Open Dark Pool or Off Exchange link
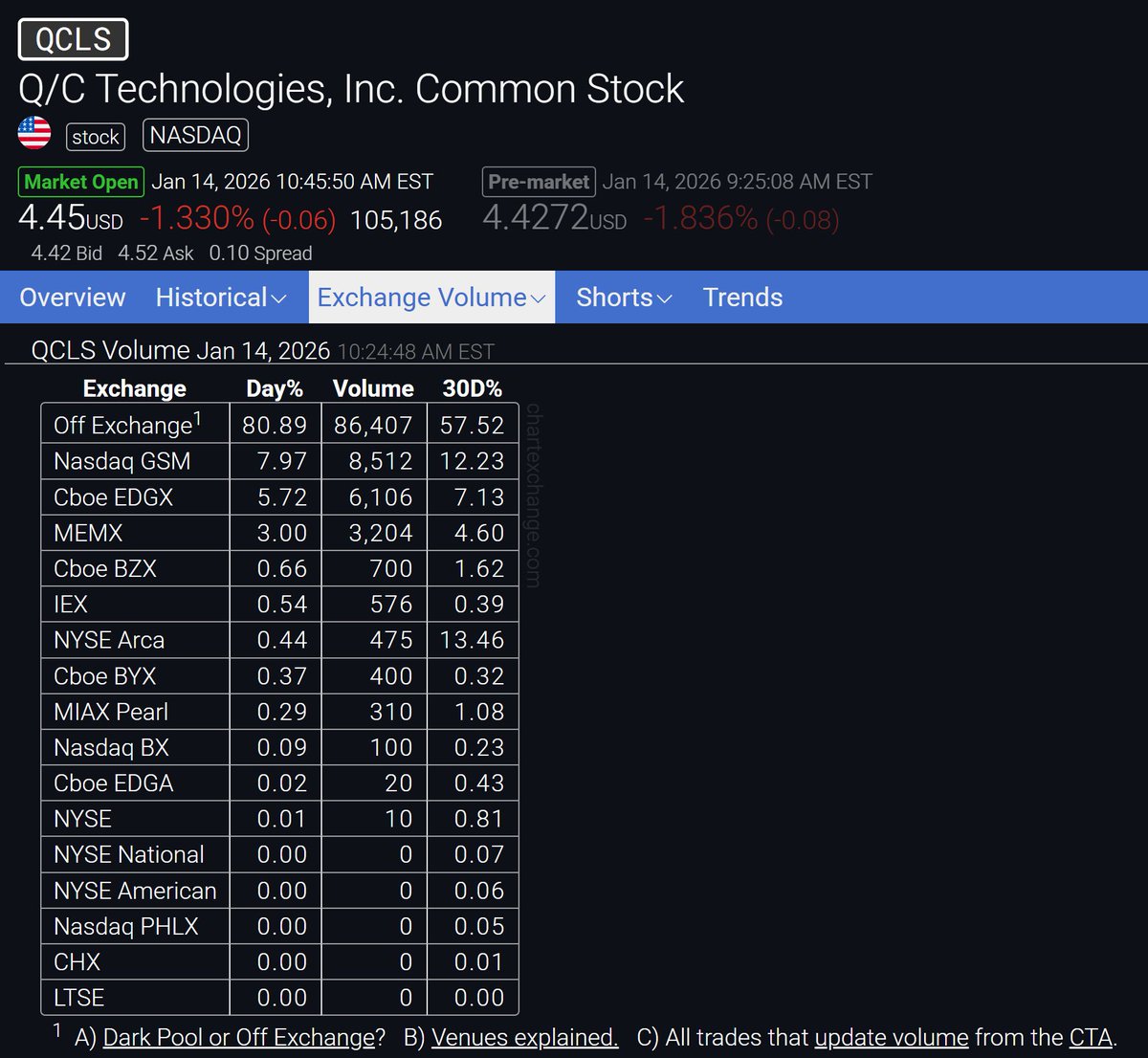Screen dimensions: 1148x1058 click(239, 1038)
